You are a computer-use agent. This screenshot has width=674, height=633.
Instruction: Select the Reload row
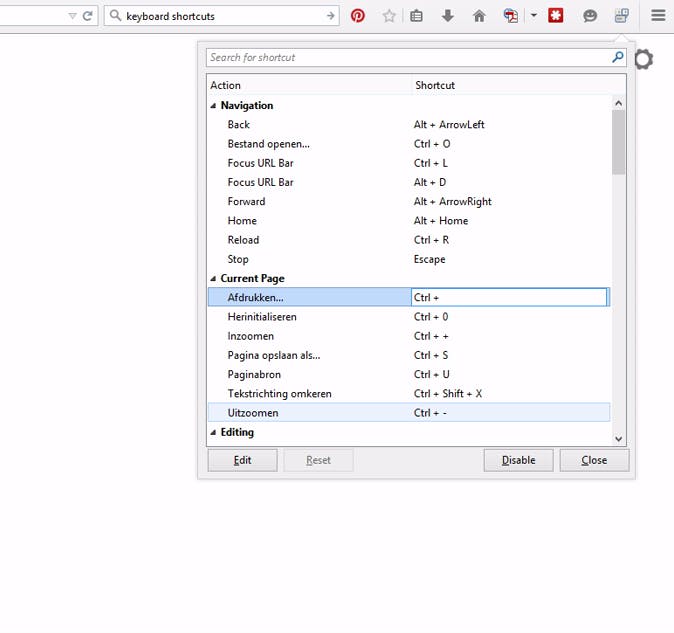(409, 240)
